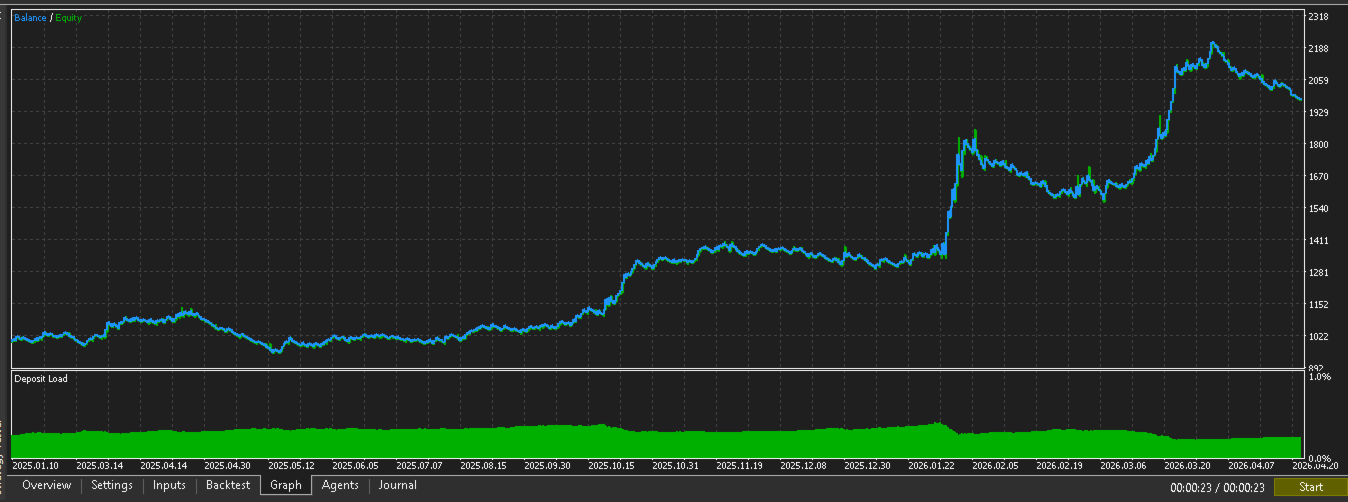Select the Backtest tab

pyautogui.click(x=228, y=485)
